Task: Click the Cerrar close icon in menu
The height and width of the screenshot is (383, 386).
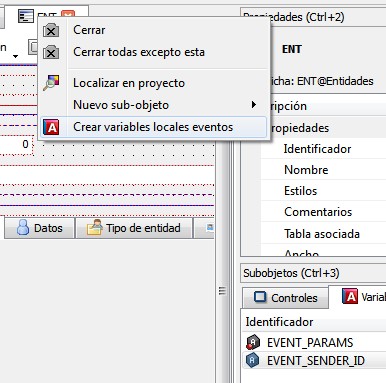Action: point(51,30)
